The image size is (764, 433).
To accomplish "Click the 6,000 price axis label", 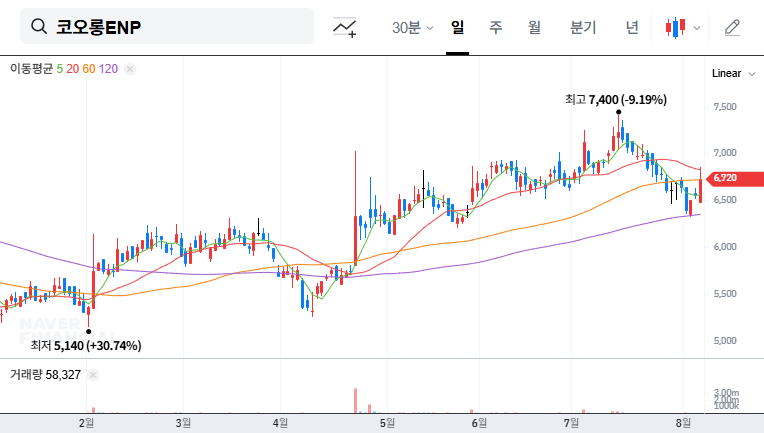I will [x=725, y=247].
